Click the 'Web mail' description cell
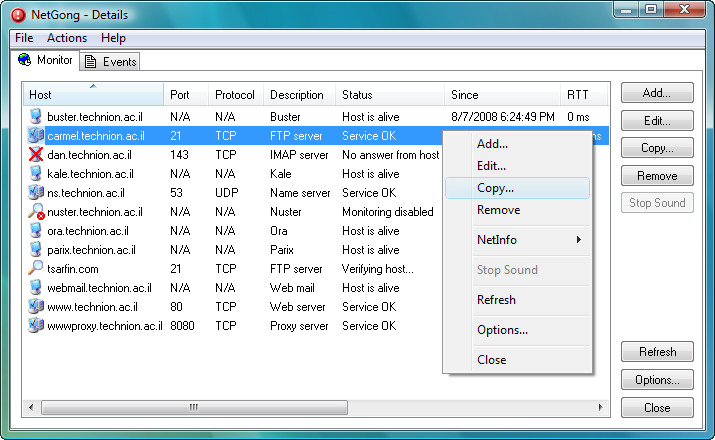The height and width of the screenshot is (440, 715). click(x=292, y=288)
